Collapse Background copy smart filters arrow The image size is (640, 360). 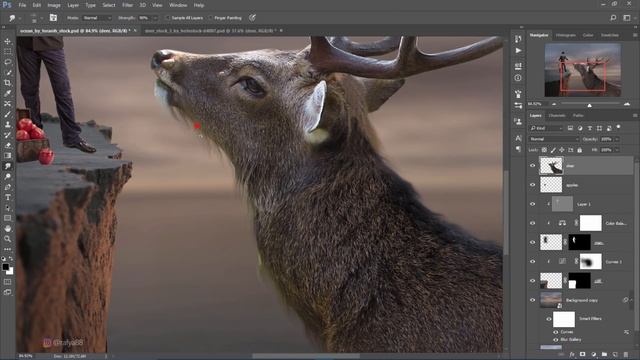click(632, 300)
